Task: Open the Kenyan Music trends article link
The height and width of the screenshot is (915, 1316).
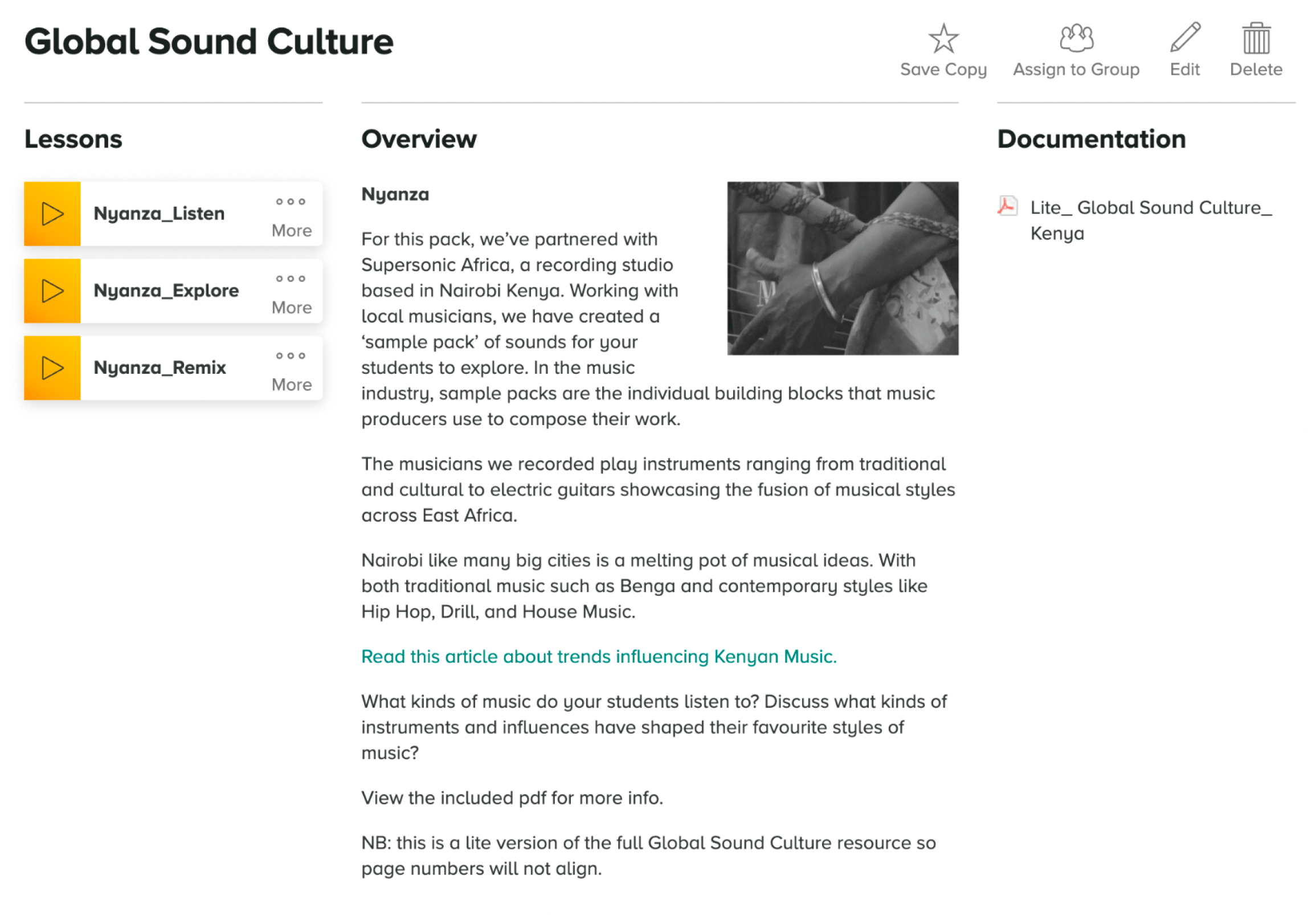Action: pyautogui.click(x=598, y=656)
